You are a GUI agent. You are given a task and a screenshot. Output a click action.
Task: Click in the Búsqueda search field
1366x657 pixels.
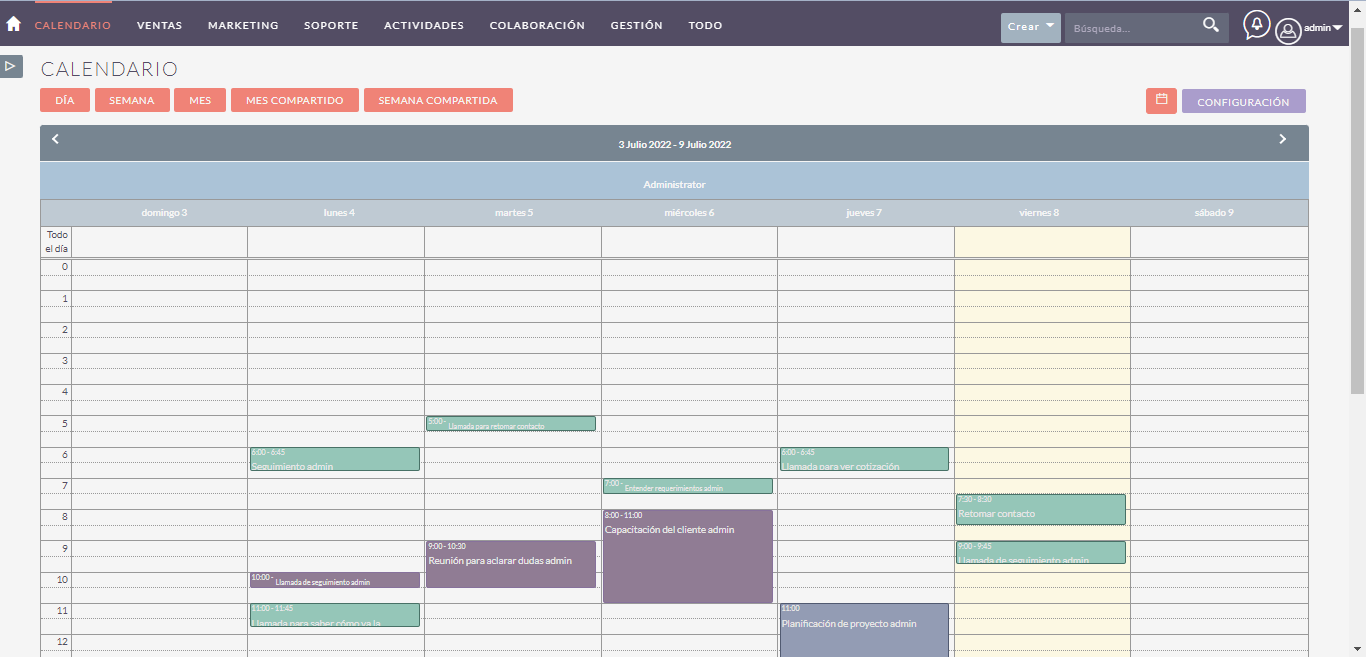click(1130, 28)
